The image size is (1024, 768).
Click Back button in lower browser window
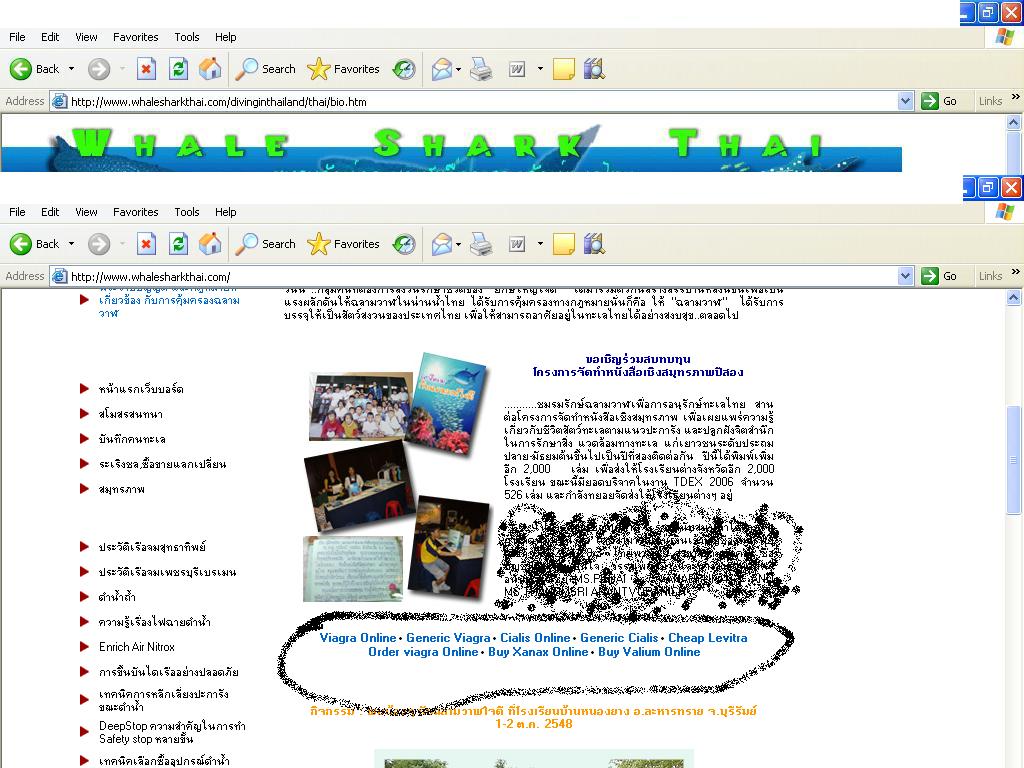(34, 244)
